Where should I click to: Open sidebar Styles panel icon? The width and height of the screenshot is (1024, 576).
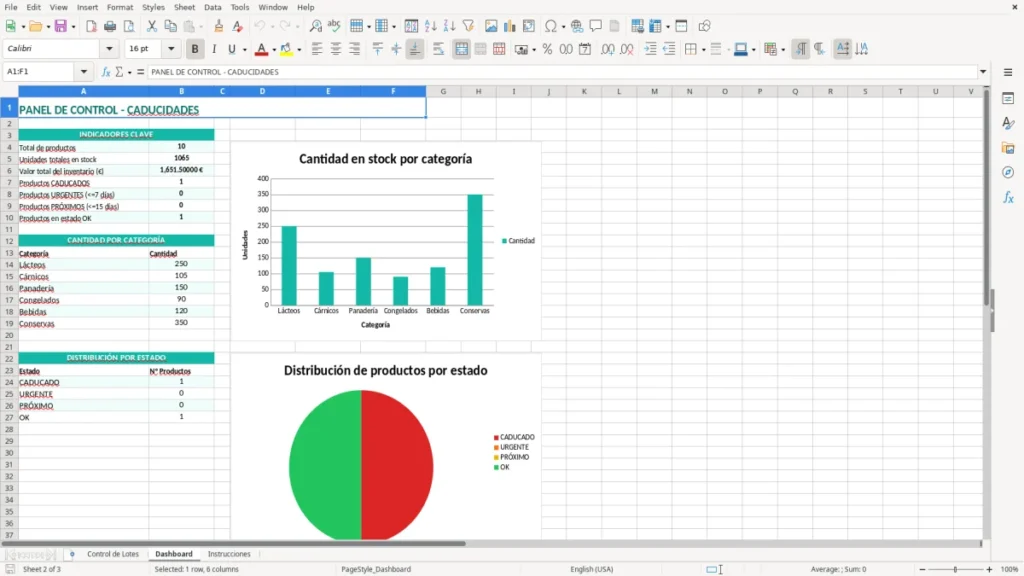pyautogui.click(x=1008, y=123)
